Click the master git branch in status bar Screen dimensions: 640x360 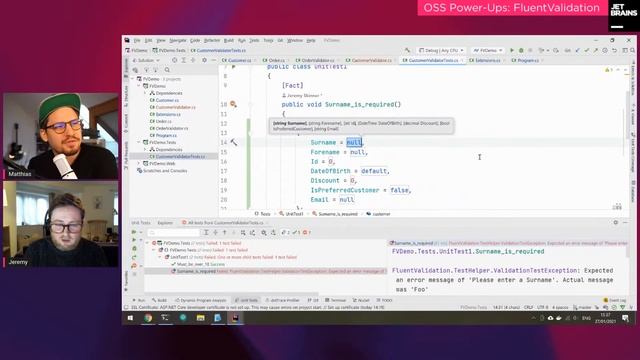point(582,307)
